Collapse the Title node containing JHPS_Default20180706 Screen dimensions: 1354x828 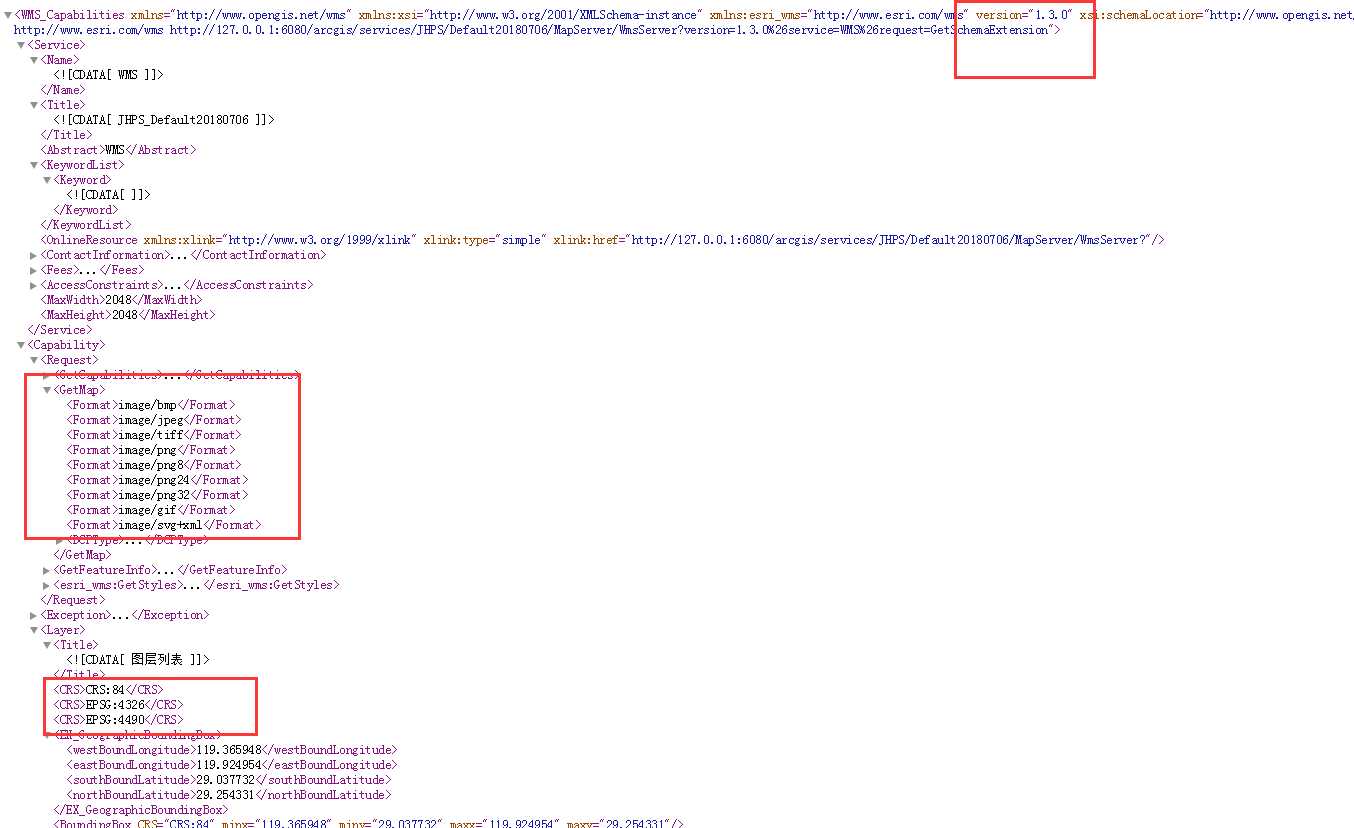34,105
